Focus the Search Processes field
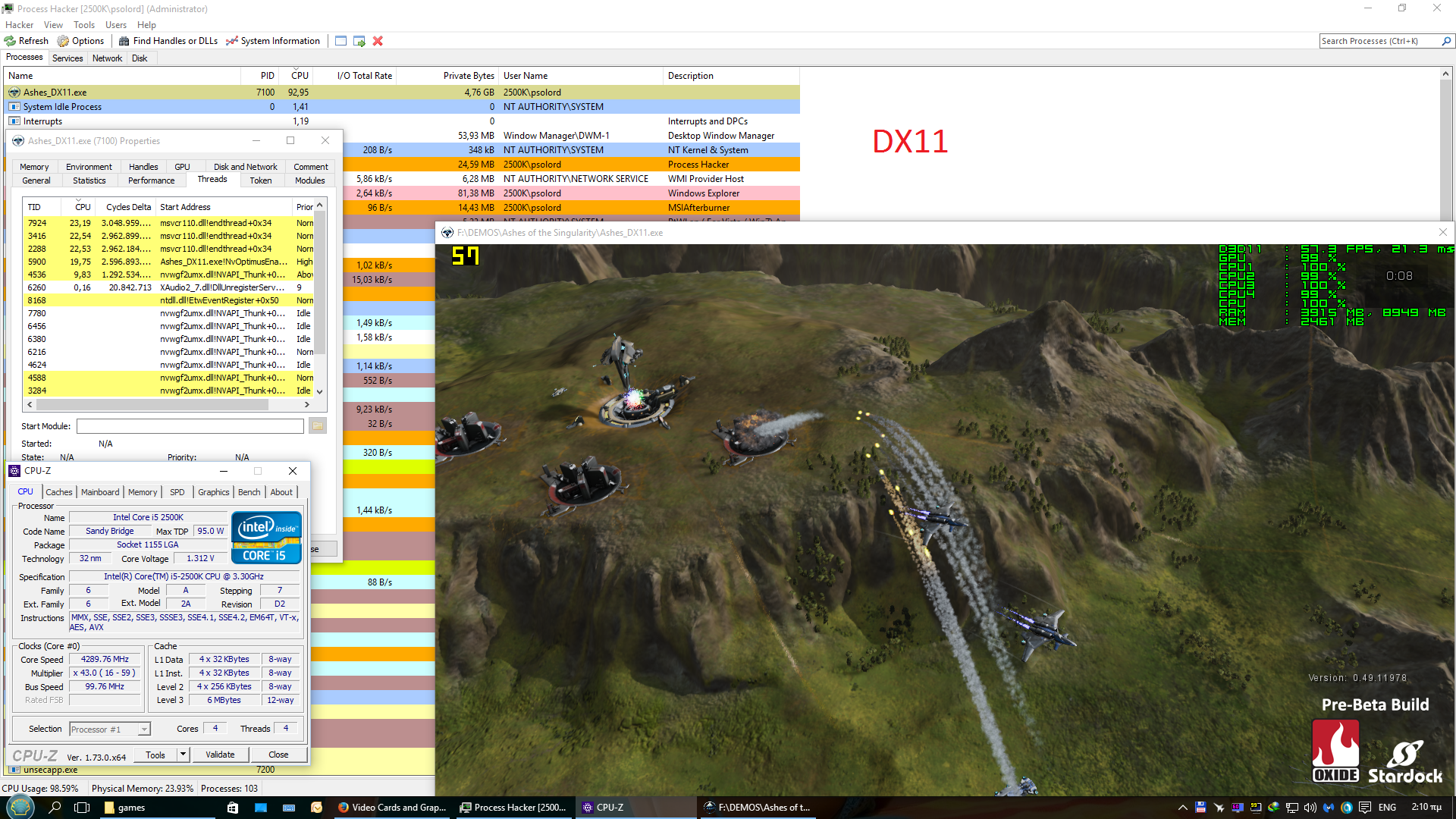This screenshot has width=1456, height=819. click(x=1379, y=41)
